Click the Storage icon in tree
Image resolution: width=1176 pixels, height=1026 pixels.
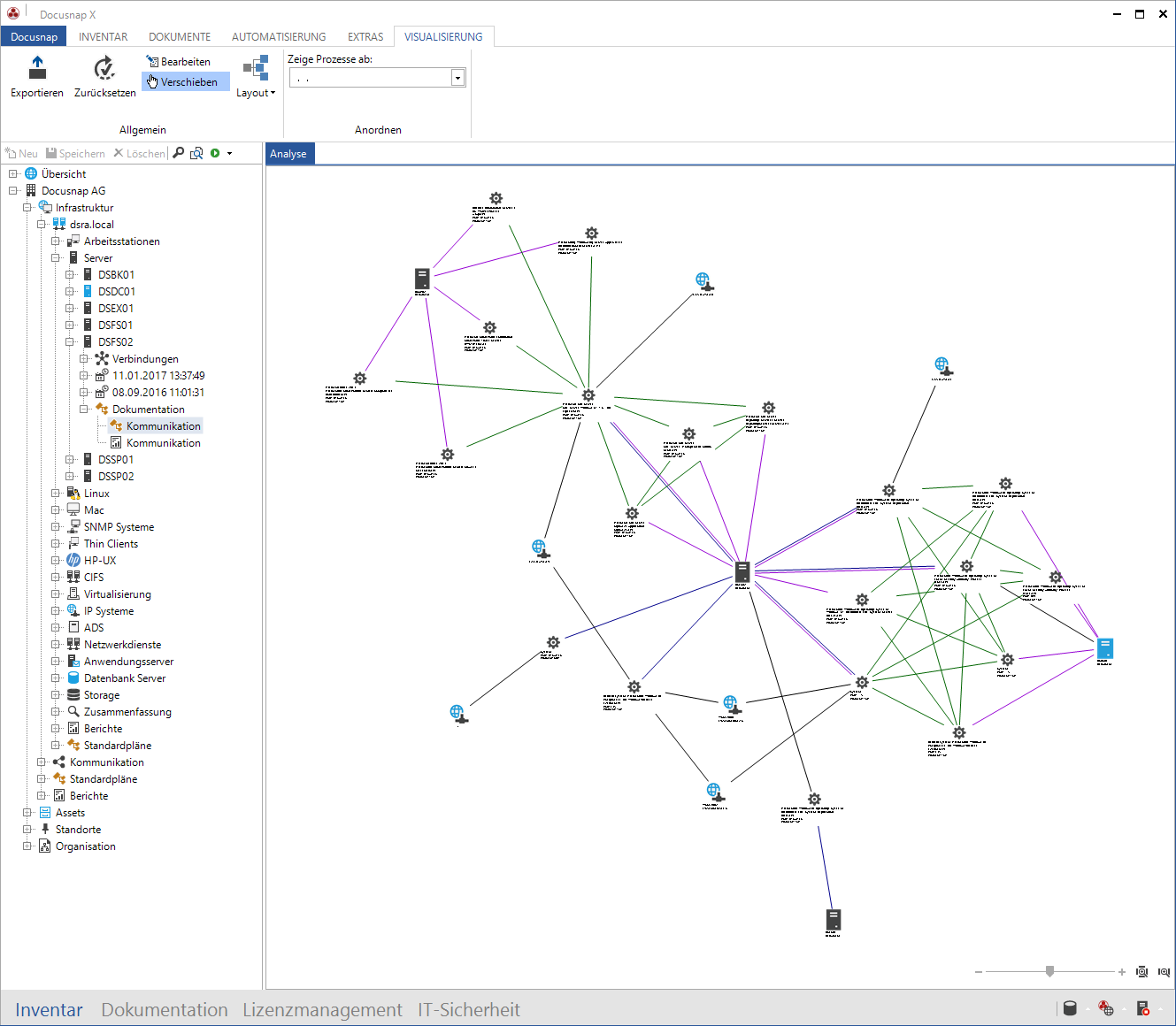coord(73,695)
